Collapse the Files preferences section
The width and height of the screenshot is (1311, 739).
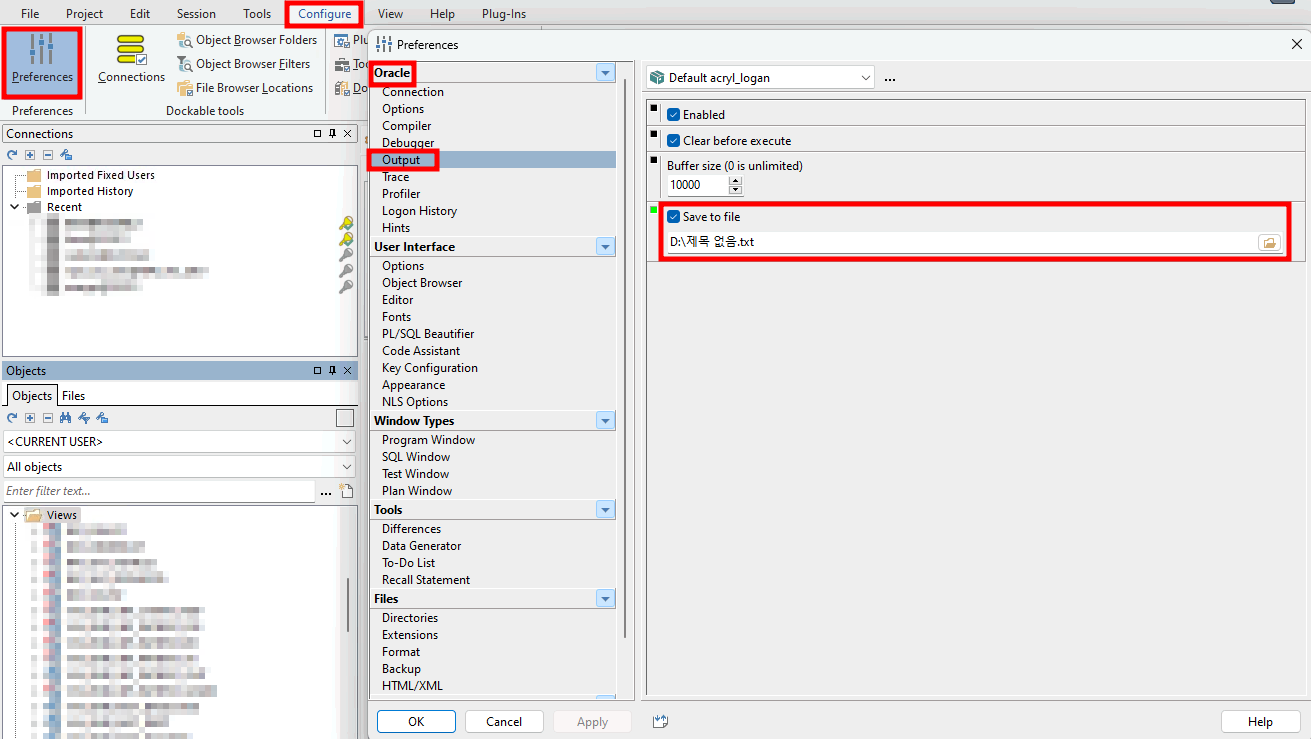click(x=605, y=599)
